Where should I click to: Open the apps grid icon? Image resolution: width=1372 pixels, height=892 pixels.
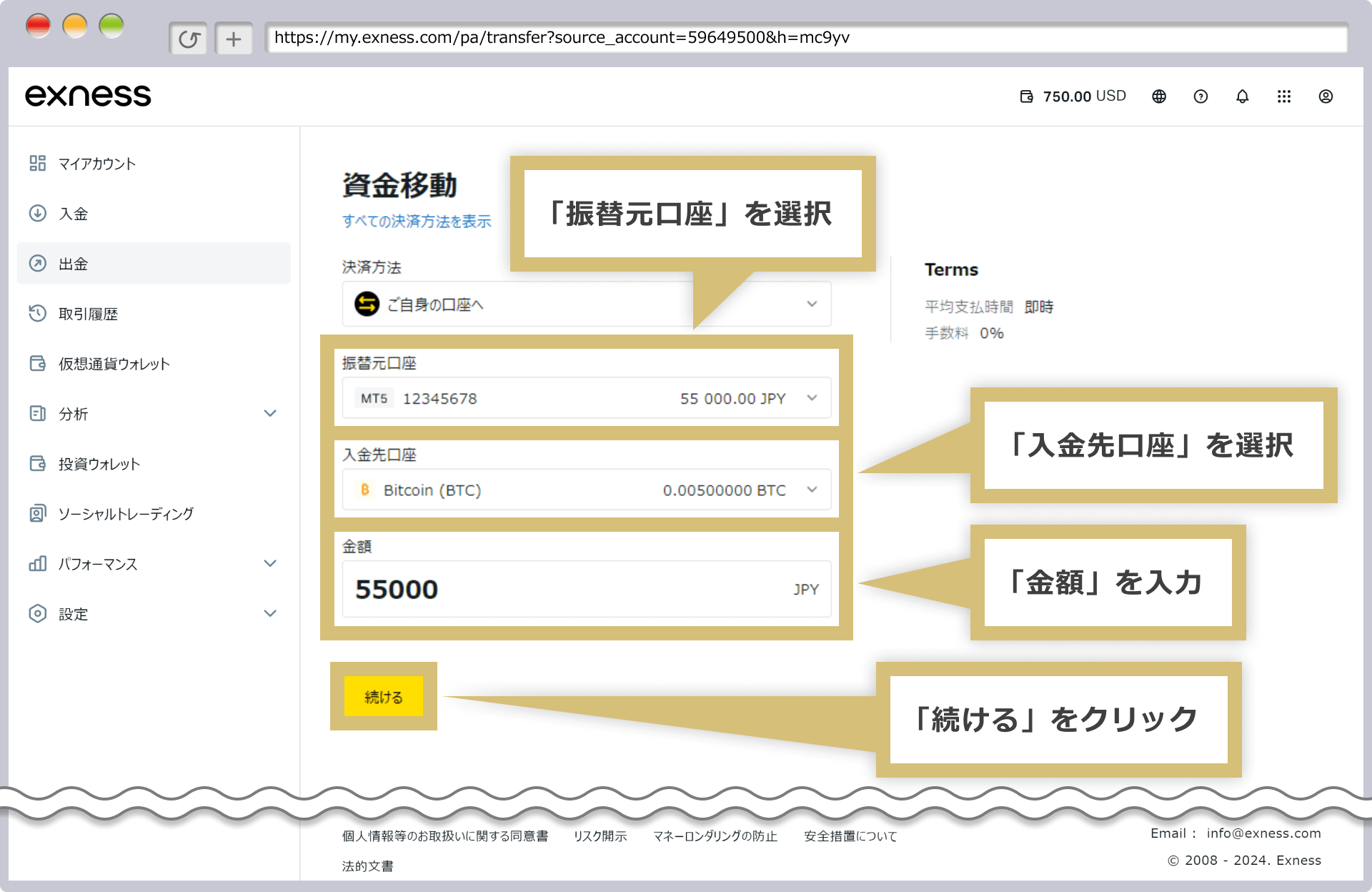point(1284,96)
